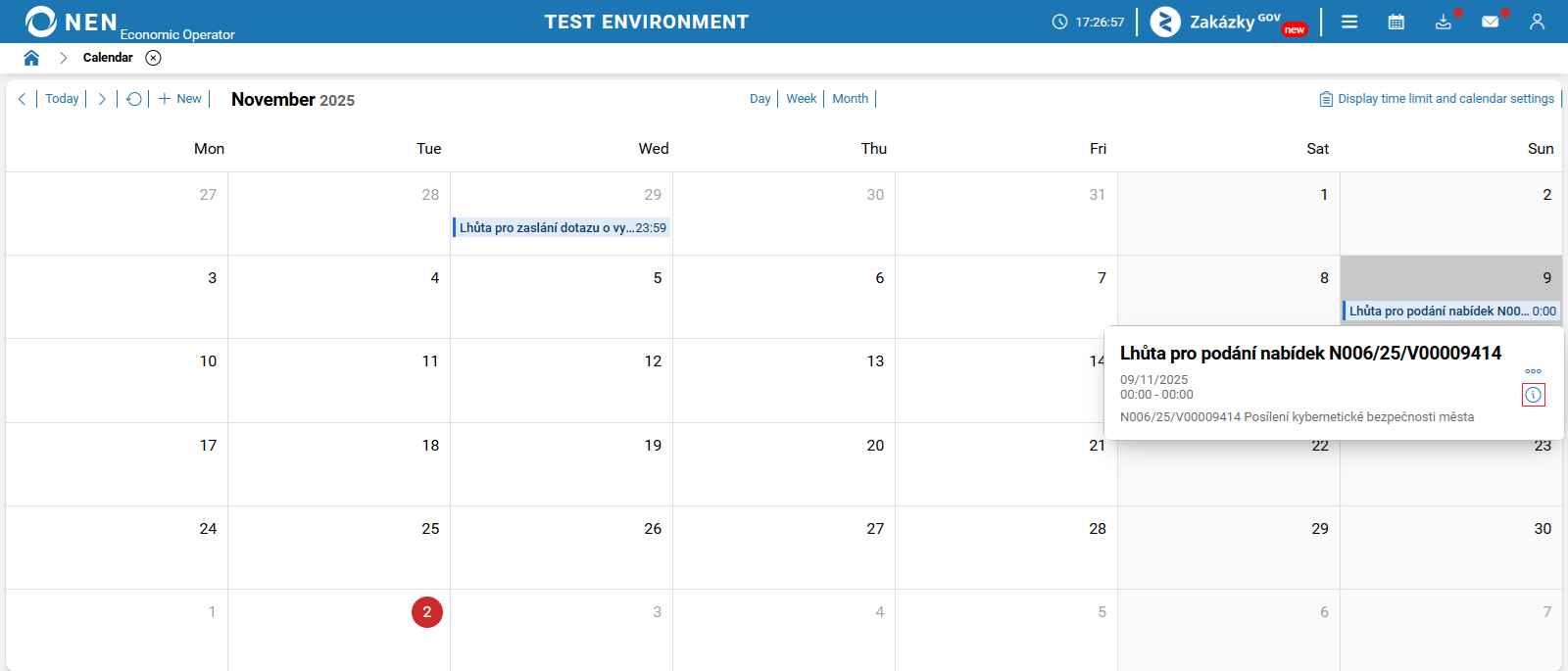Viewport: 1568px width, 671px height.
Task: Open the messages envelope icon
Action: click(1491, 22)
